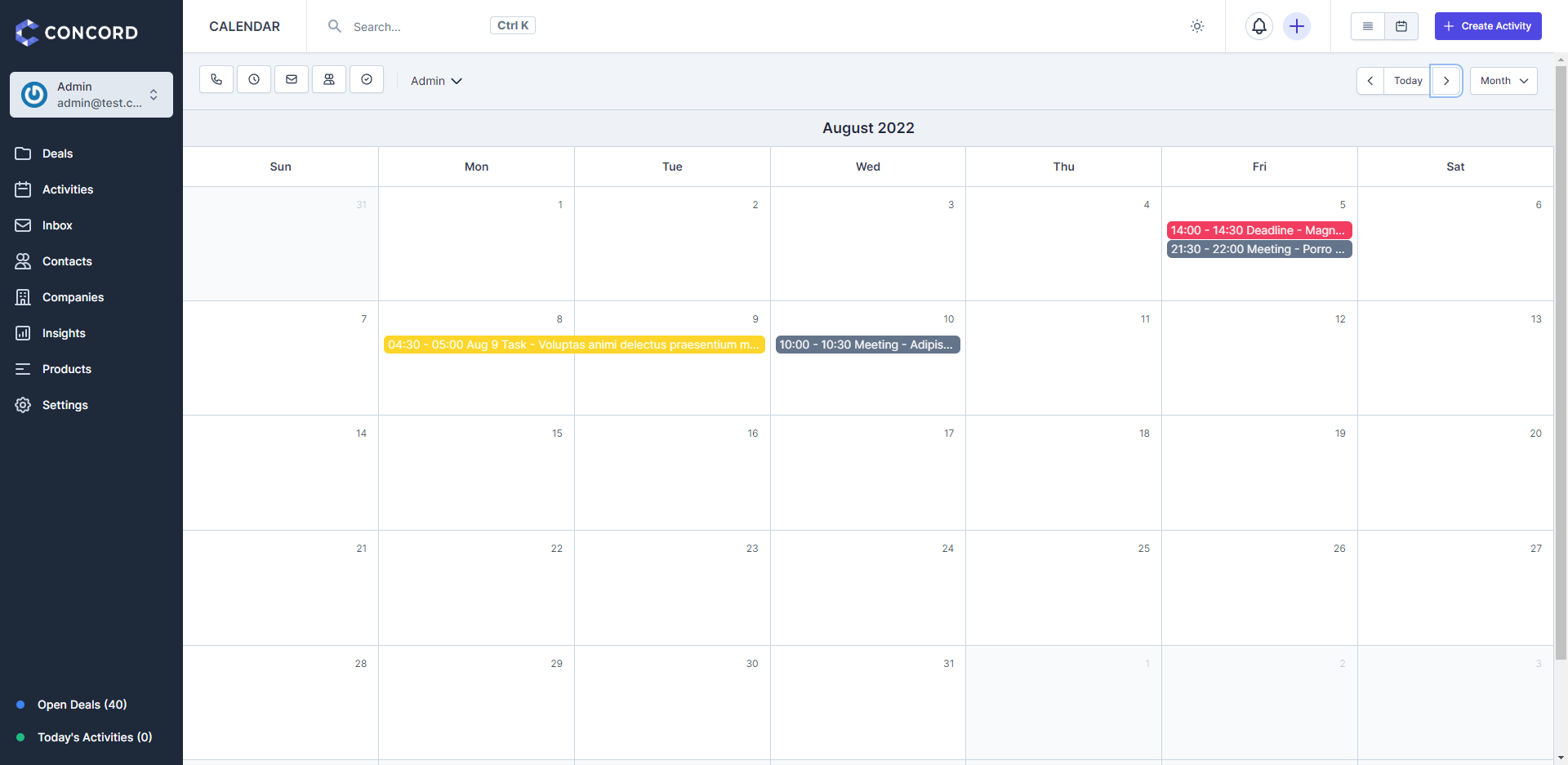
Task: Select August 28 day number
Action: (x=361, y=664)
